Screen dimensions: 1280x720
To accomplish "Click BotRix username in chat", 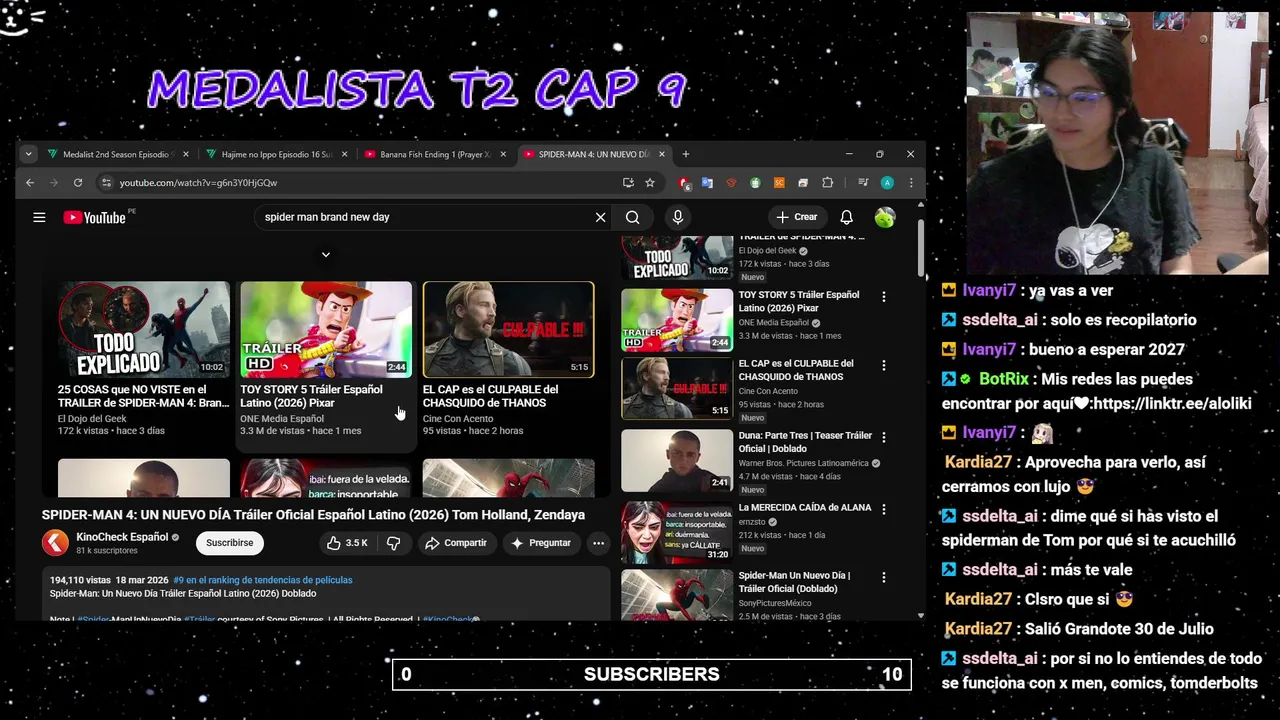I will click(1004, 379).
